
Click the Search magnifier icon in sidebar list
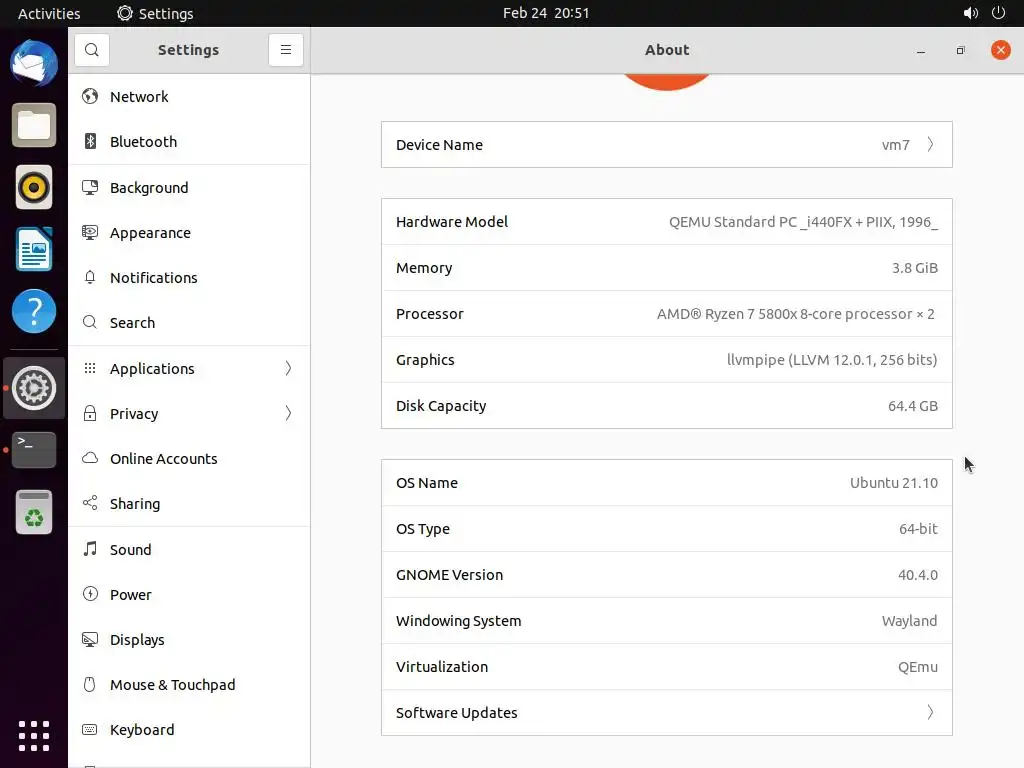click(90, 323)
